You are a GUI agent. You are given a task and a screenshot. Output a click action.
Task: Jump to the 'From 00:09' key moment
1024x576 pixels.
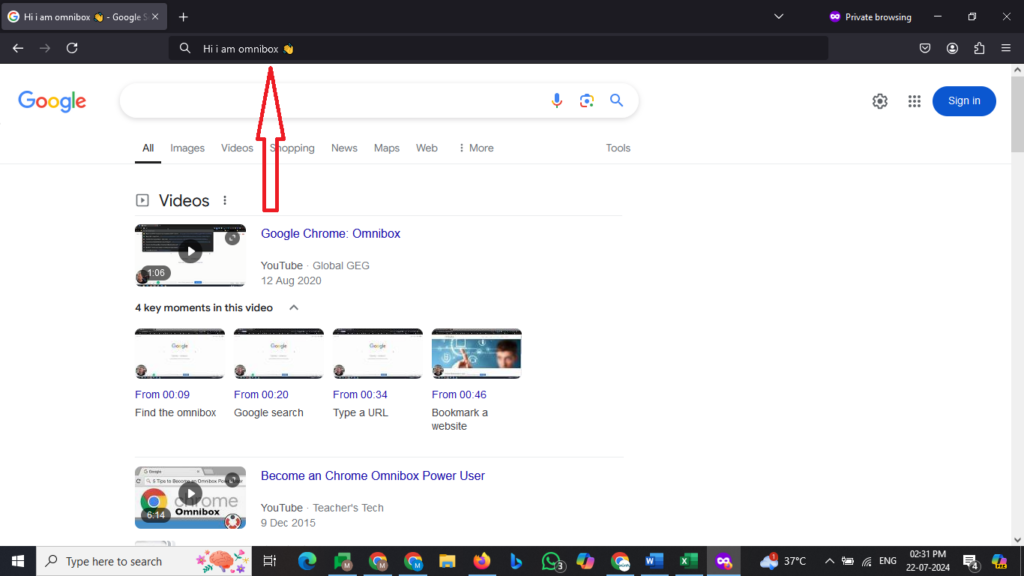pyautogui.click(x=162, y=394)
